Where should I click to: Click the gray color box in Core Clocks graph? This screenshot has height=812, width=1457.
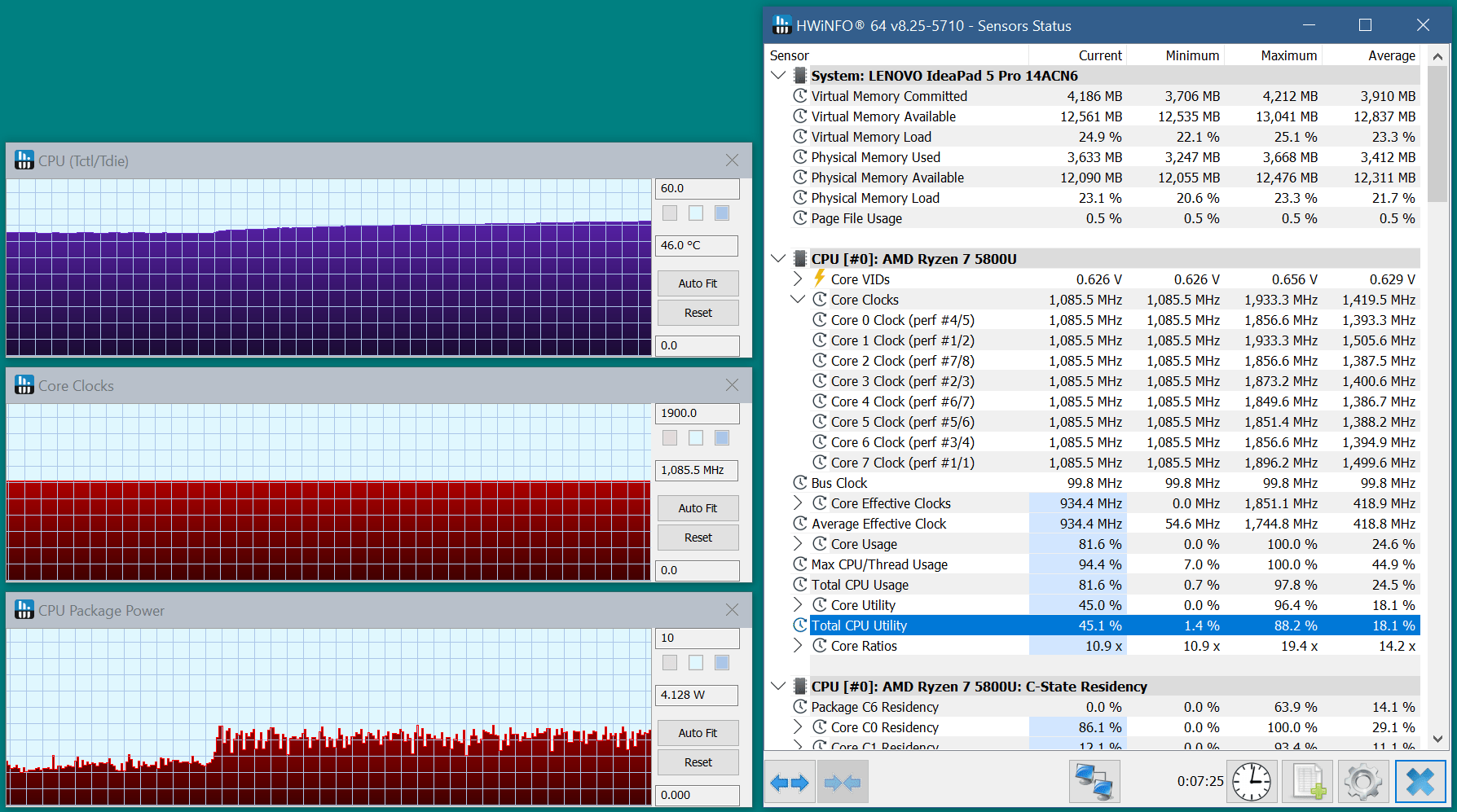click(670, 437)
